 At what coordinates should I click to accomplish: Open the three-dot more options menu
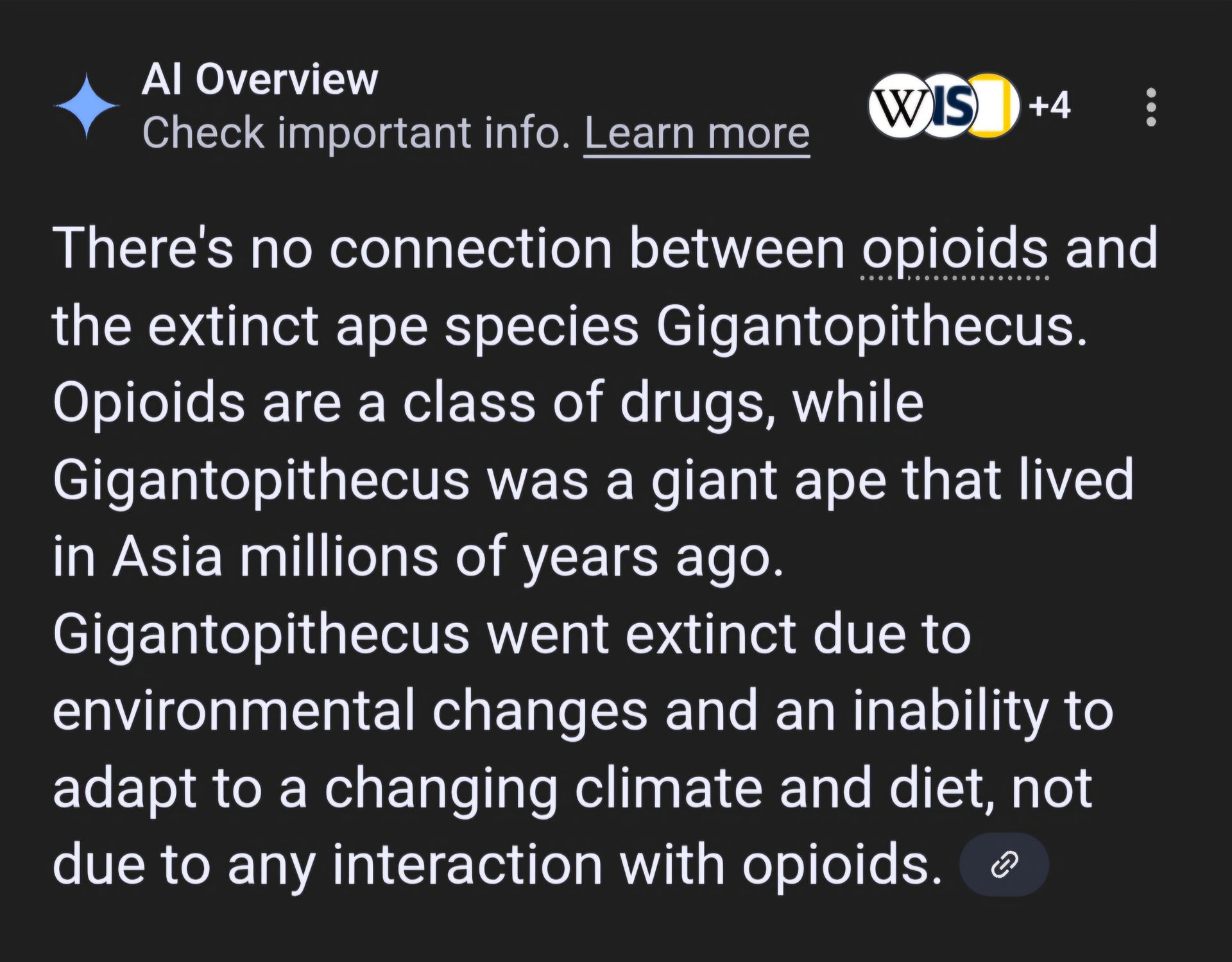tap(1151, 107)
